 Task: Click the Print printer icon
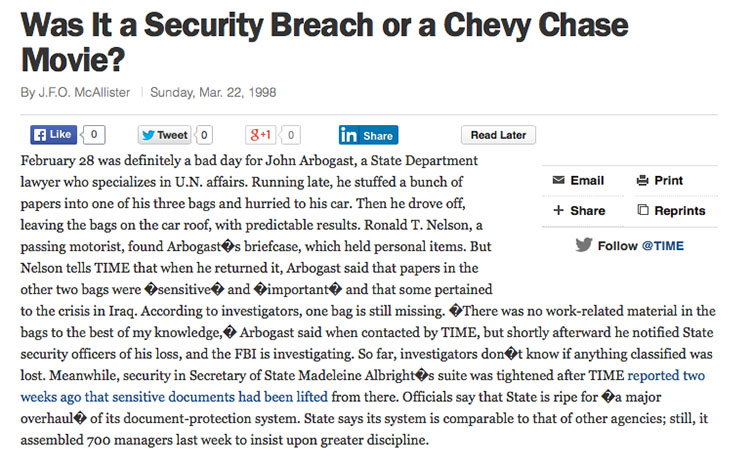click(x=643, y=181)
